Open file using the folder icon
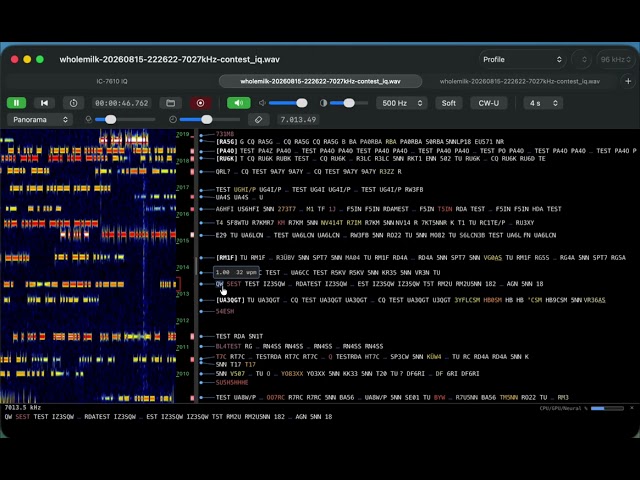 pos(171,103)
